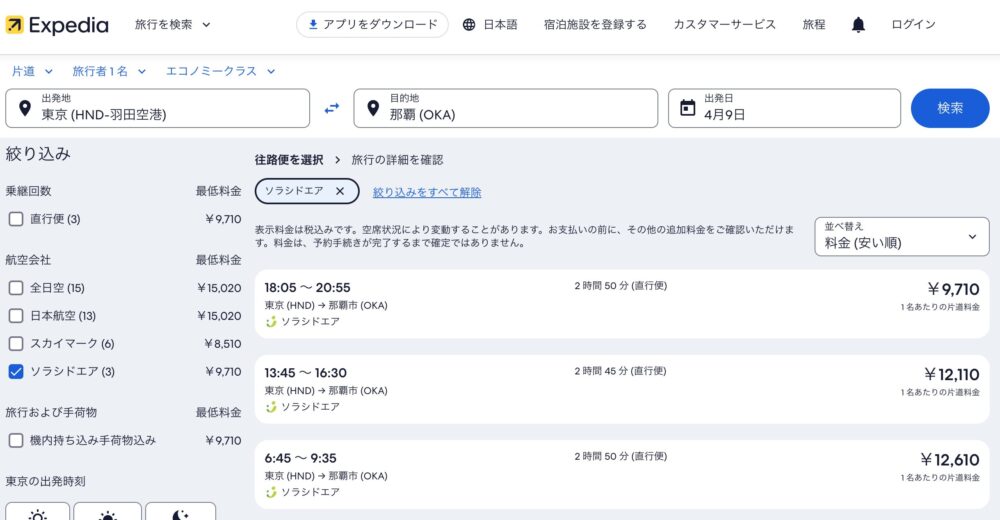Viewport: 1000px width, 520px height.
Task: Swap origin and destination arrows icon
Action: coord(332,108)
